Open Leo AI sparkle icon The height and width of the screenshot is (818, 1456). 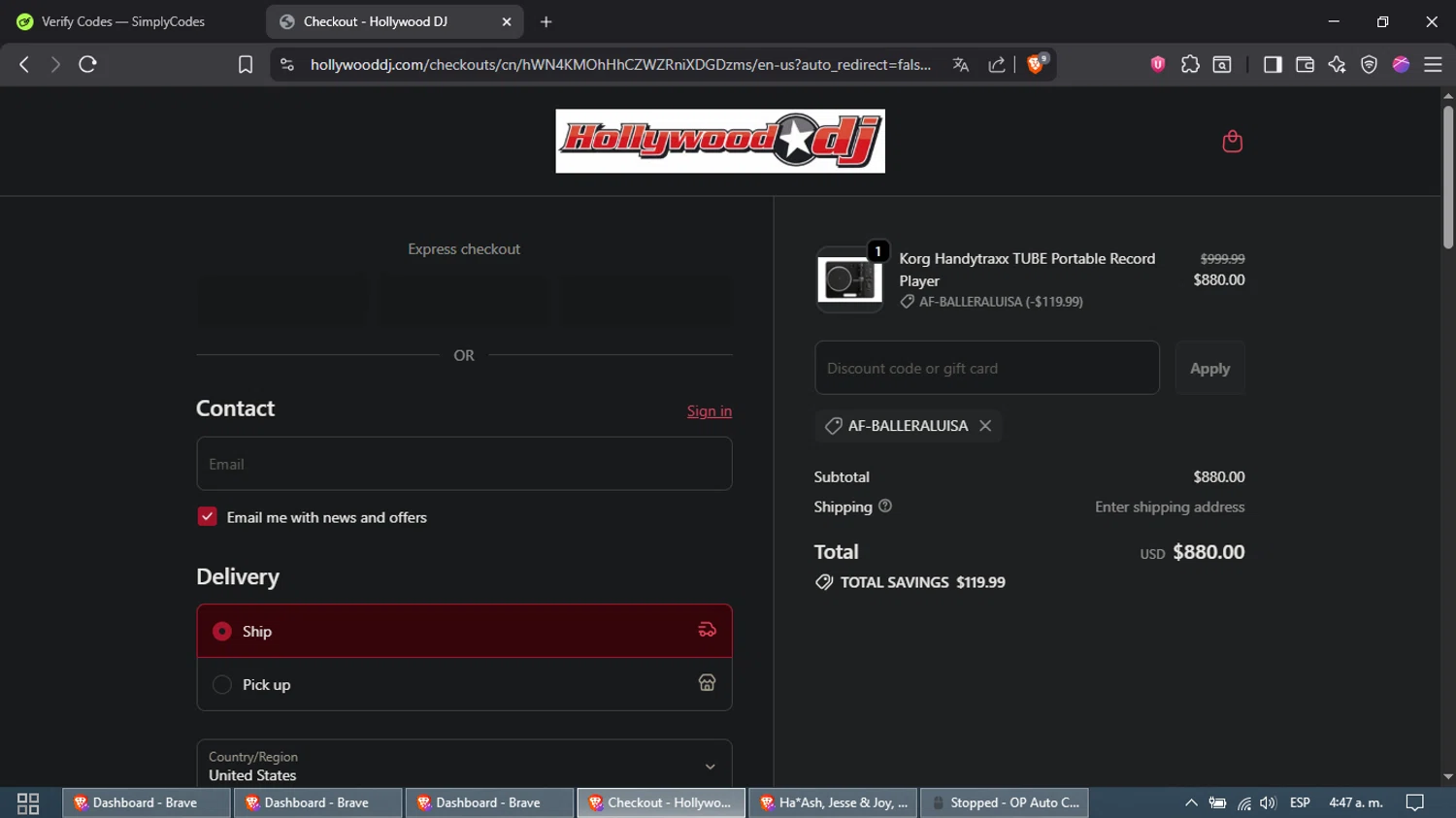1337,64
